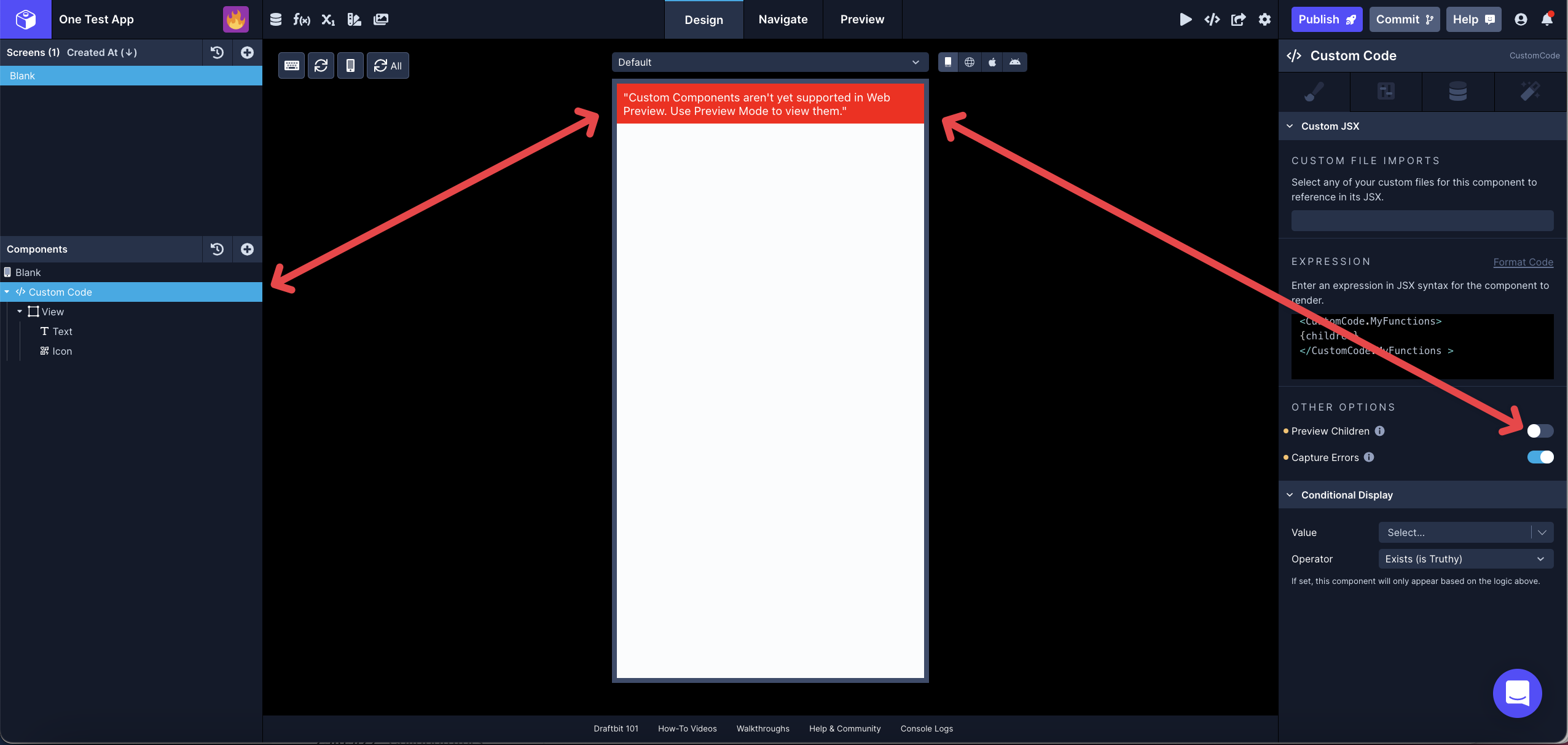Open the Value Select dropdown
1568x745 pixels.
(x=1466, y=532)
